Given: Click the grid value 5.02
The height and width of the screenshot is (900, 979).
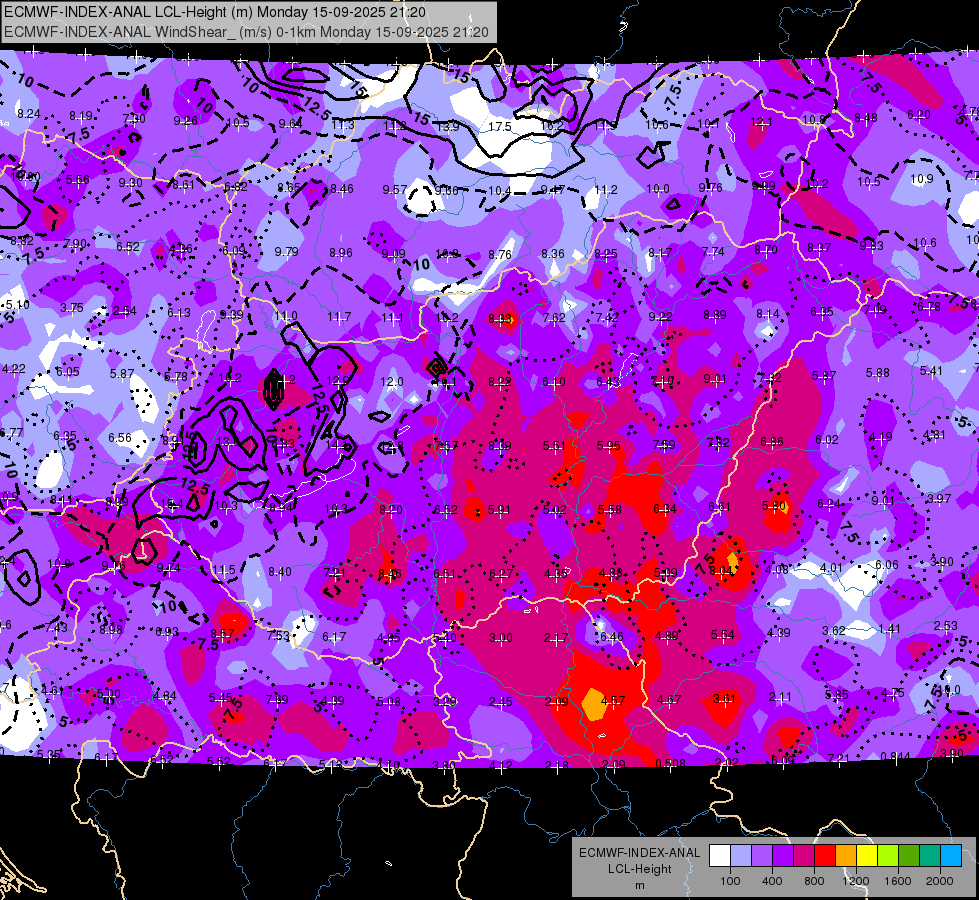Looking at the screenshot, I should point(554,510).
